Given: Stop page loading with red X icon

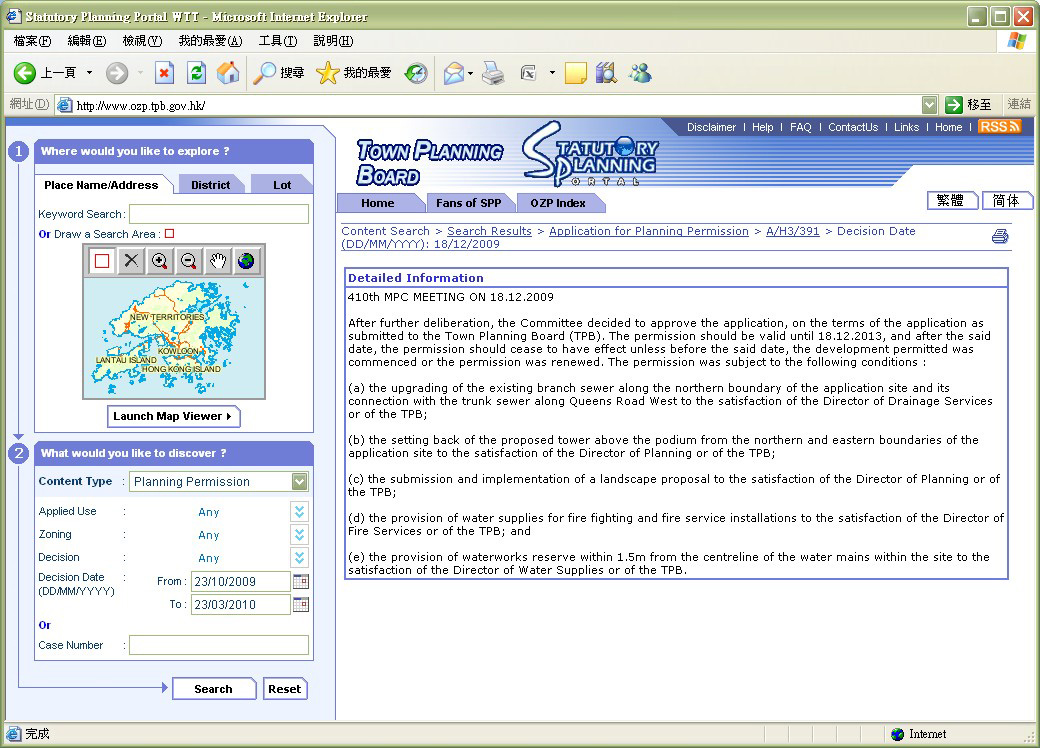Looking at the screenshot, I should [x=164, y=73].
